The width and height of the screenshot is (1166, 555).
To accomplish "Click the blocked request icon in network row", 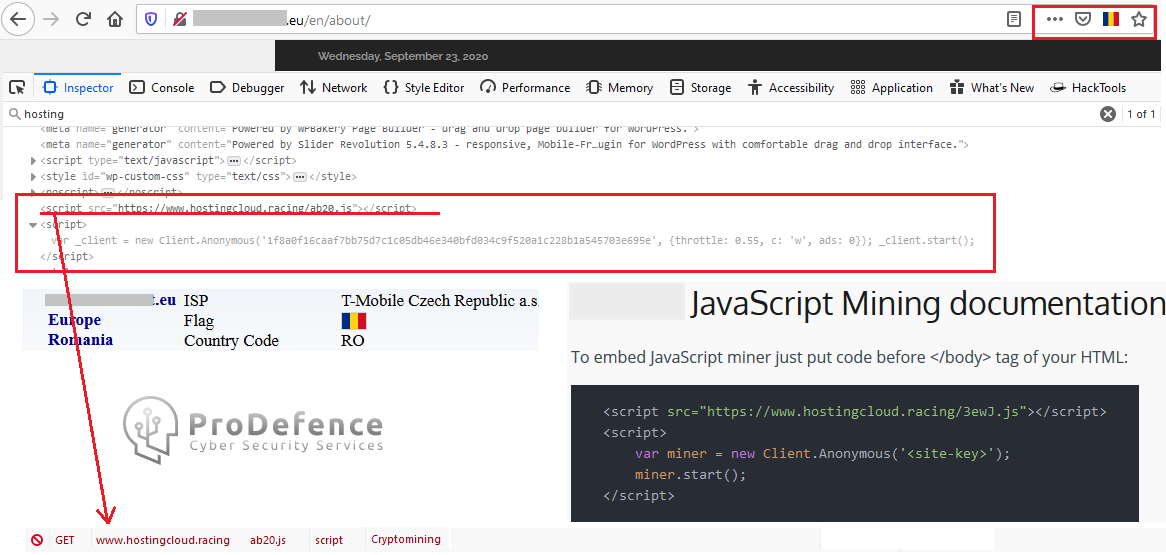I will 36,540.
